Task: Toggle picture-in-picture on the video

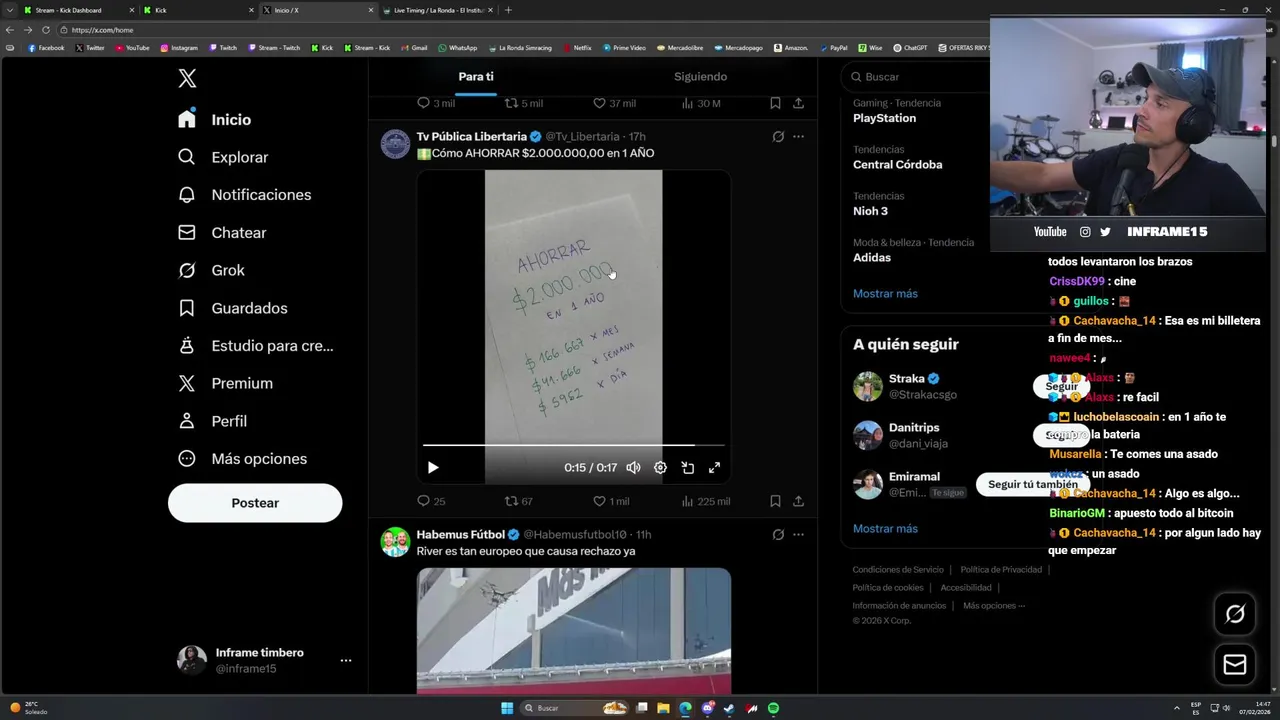Action: tap(688, 467)
